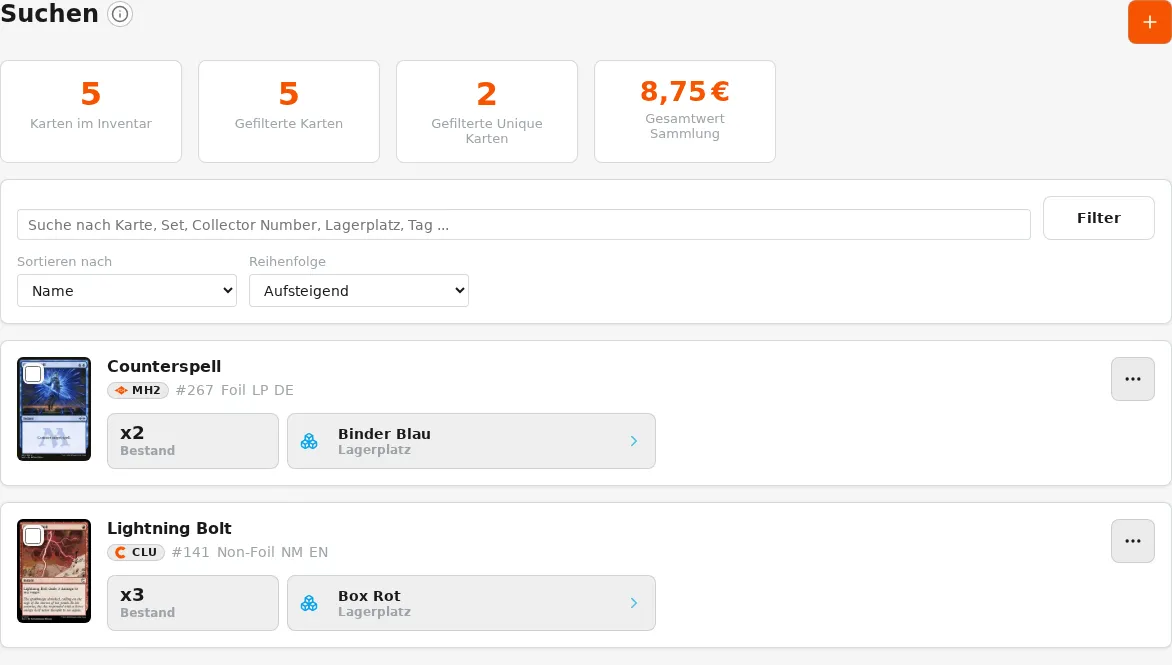This screenshot has height=665, width=1172.
Task: Open the Reihenfolge Aufsteigend dropdown
Action: [x=359, y=291]
